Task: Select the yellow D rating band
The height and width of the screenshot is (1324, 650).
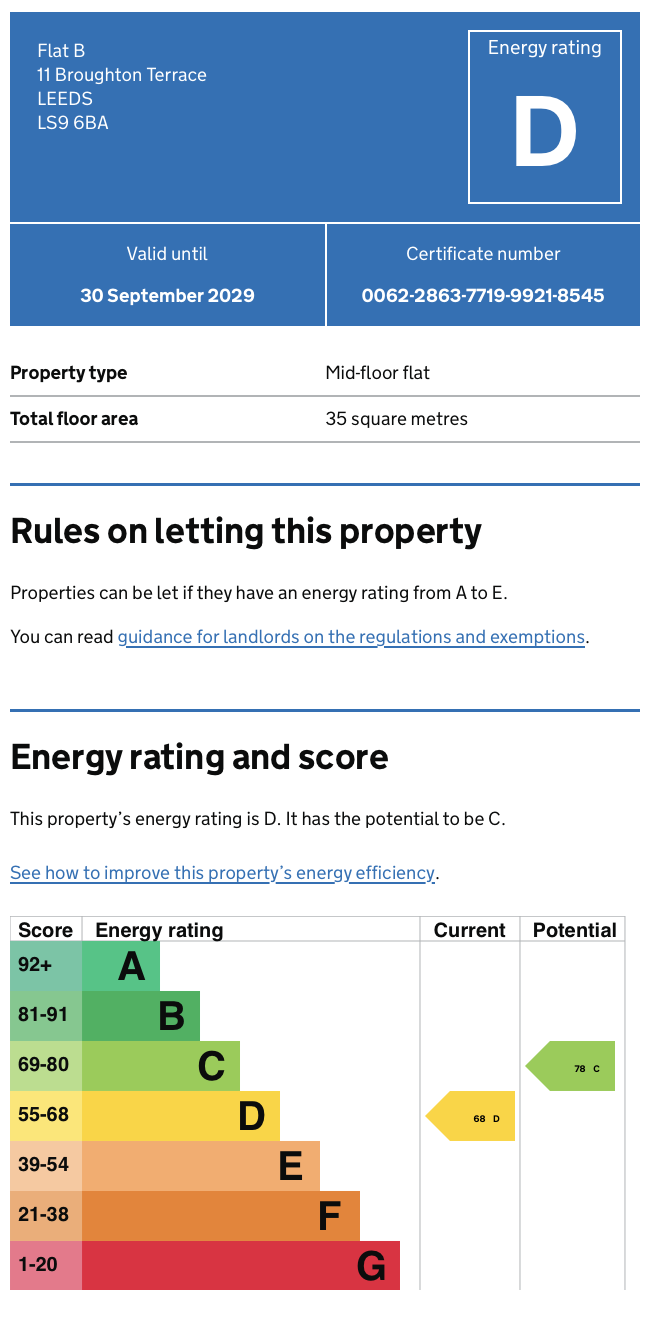Action: point(181,1116)
